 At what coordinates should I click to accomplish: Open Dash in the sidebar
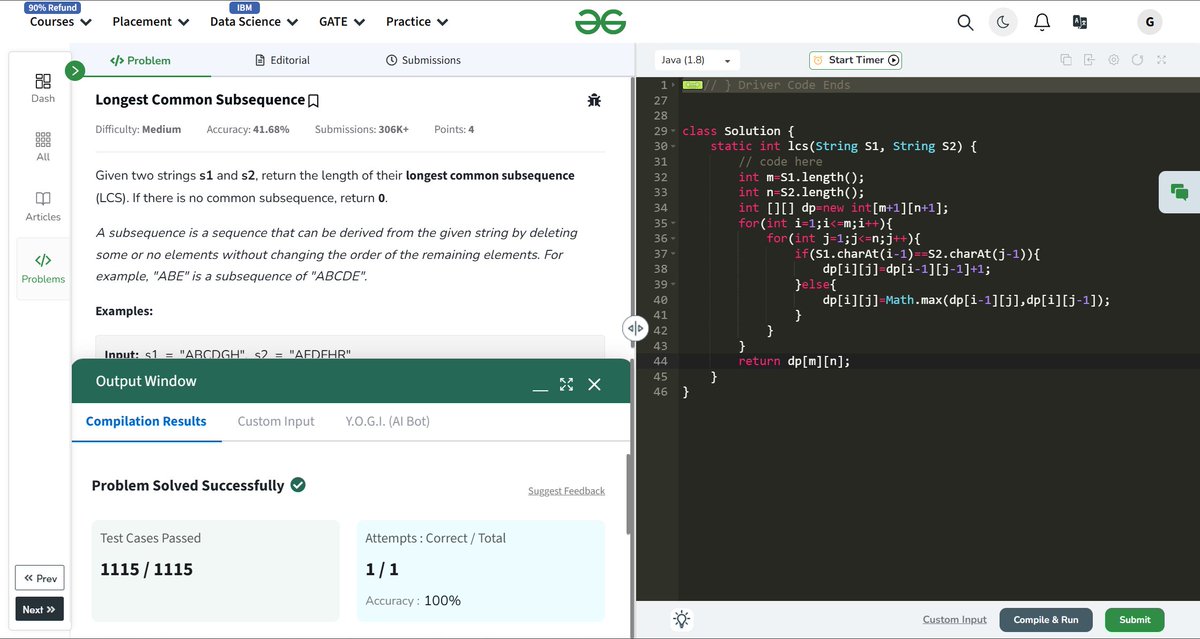[x=43, y=87]
